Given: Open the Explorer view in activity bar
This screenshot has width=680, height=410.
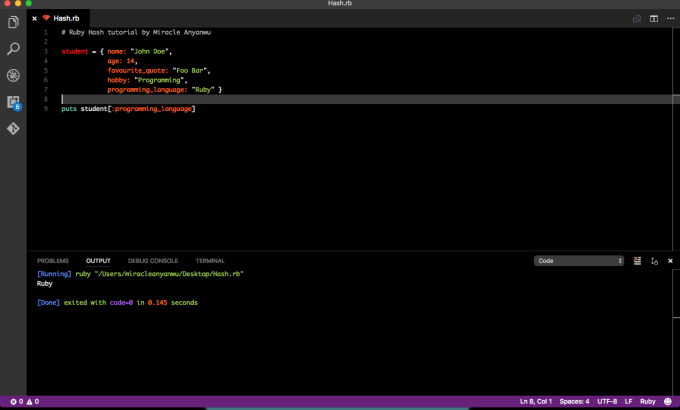Looking at the screenshot, I should pyautogui.click(x=13, y=22).
